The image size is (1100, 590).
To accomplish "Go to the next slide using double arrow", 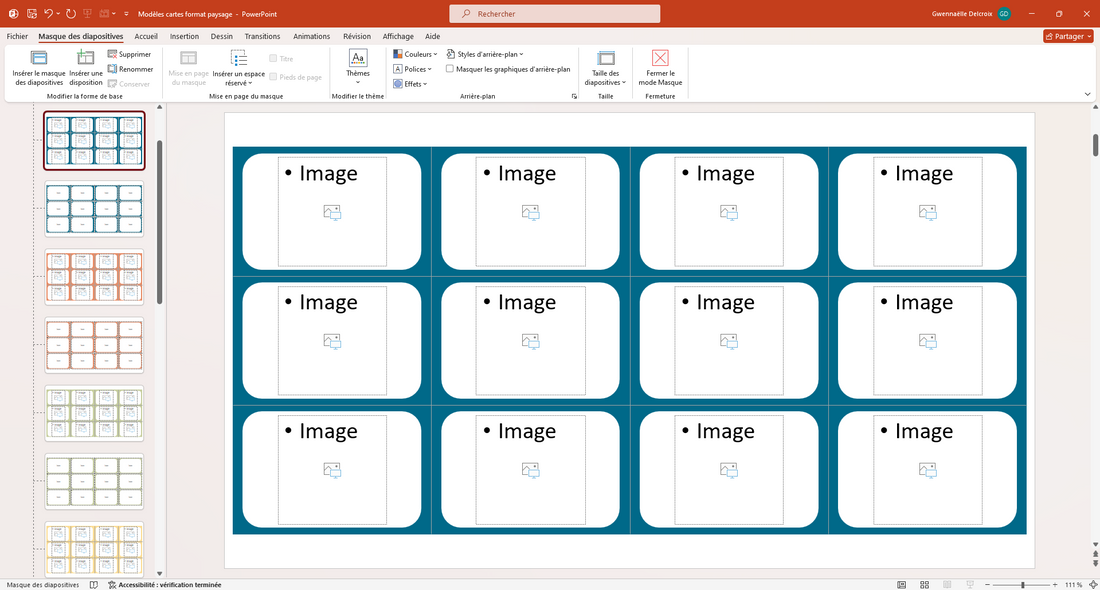I will pyautogui.click(x=1095, y=563).
